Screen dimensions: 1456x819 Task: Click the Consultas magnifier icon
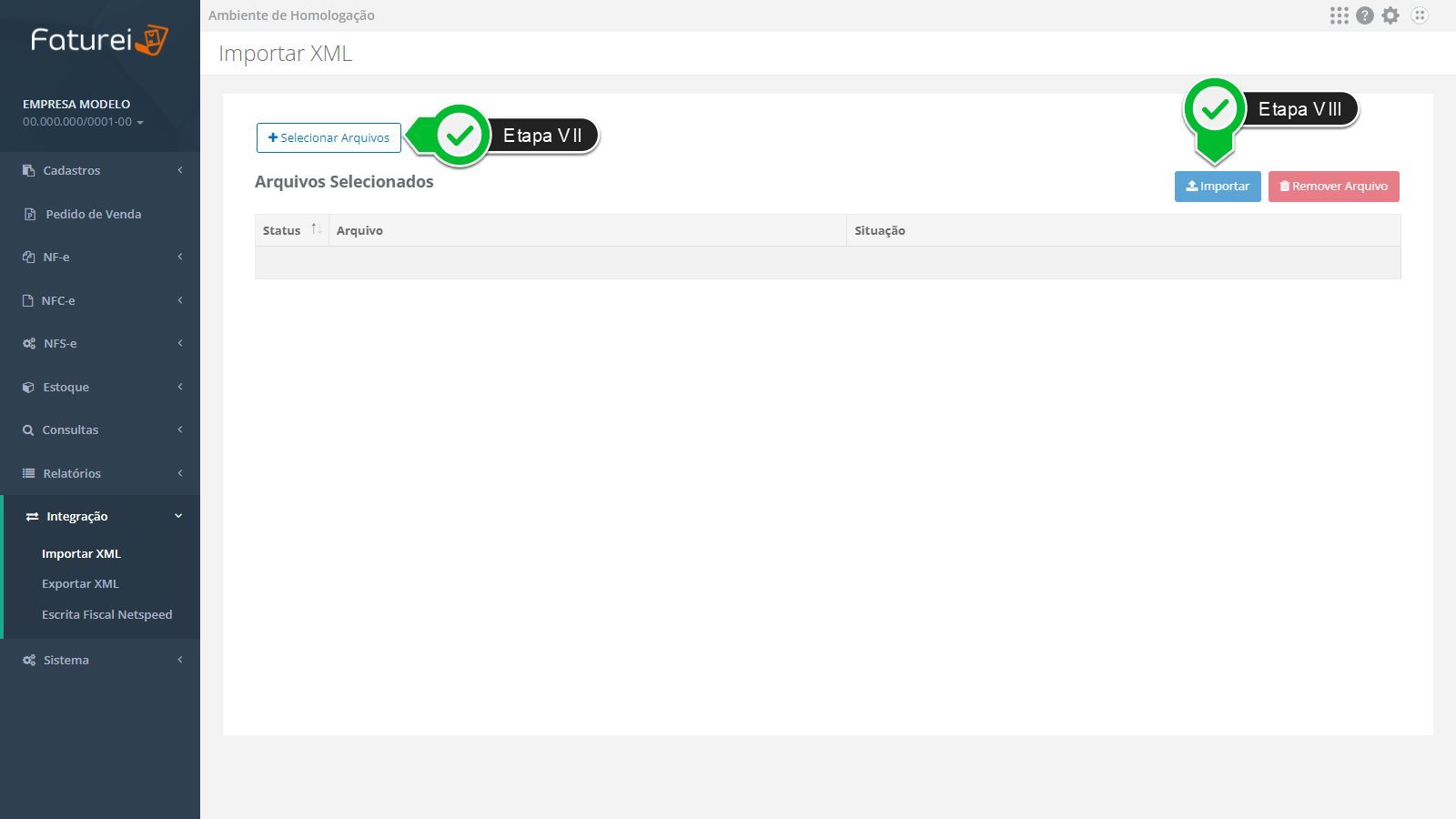[28, 430]
